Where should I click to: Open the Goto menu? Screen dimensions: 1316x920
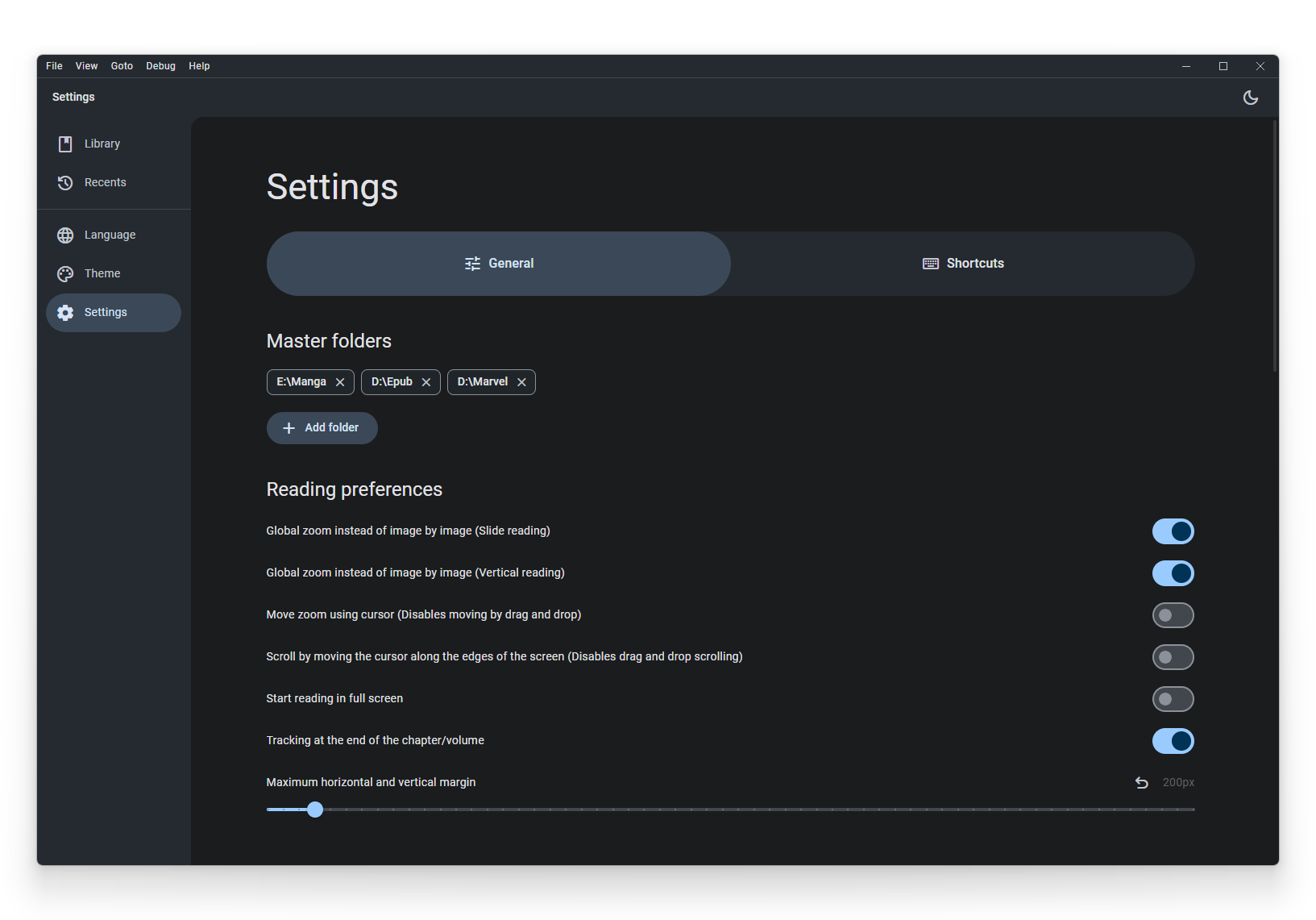122,65
